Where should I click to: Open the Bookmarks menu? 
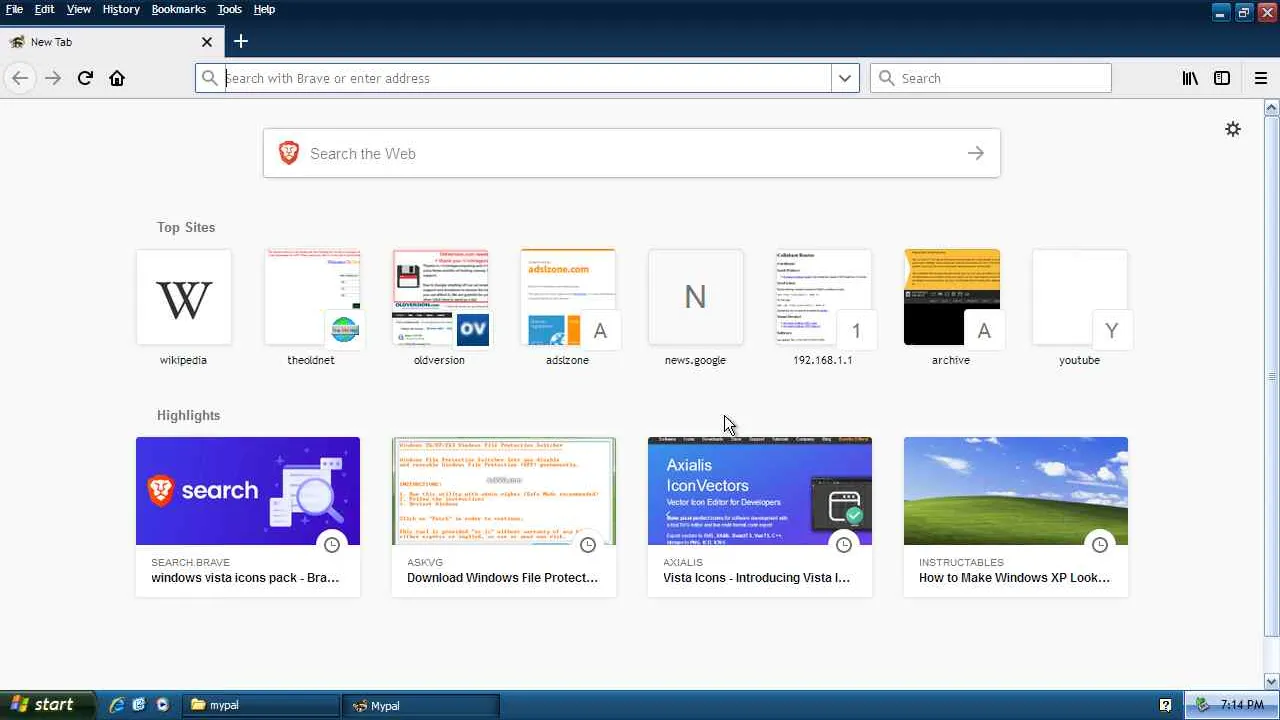(x=179, y=9)
